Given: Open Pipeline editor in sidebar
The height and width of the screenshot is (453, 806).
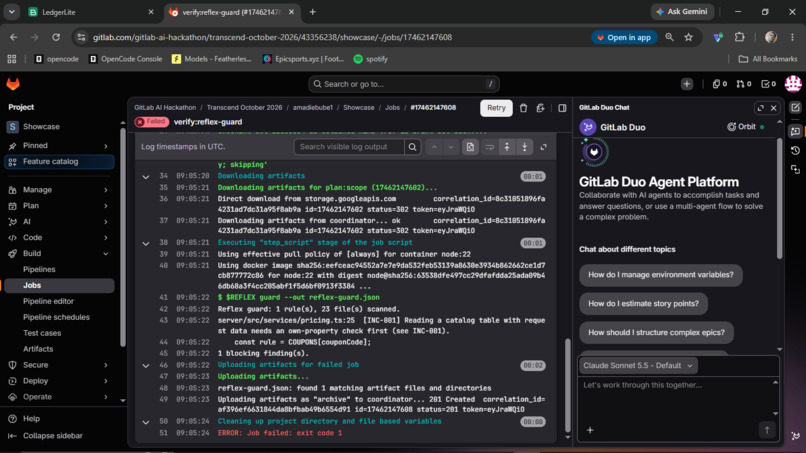Looking at the screenshot, I should pyautogui.click(x=48, y=301).
